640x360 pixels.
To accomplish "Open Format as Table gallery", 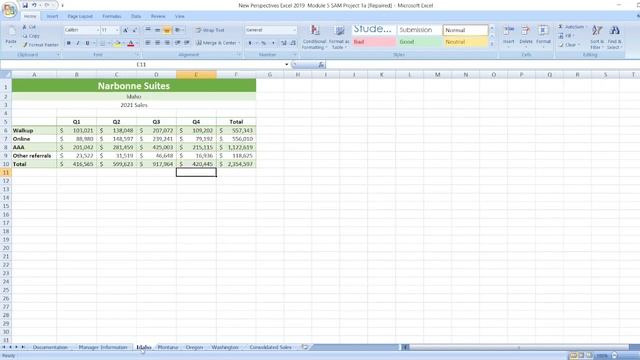I will pos(339,37).
